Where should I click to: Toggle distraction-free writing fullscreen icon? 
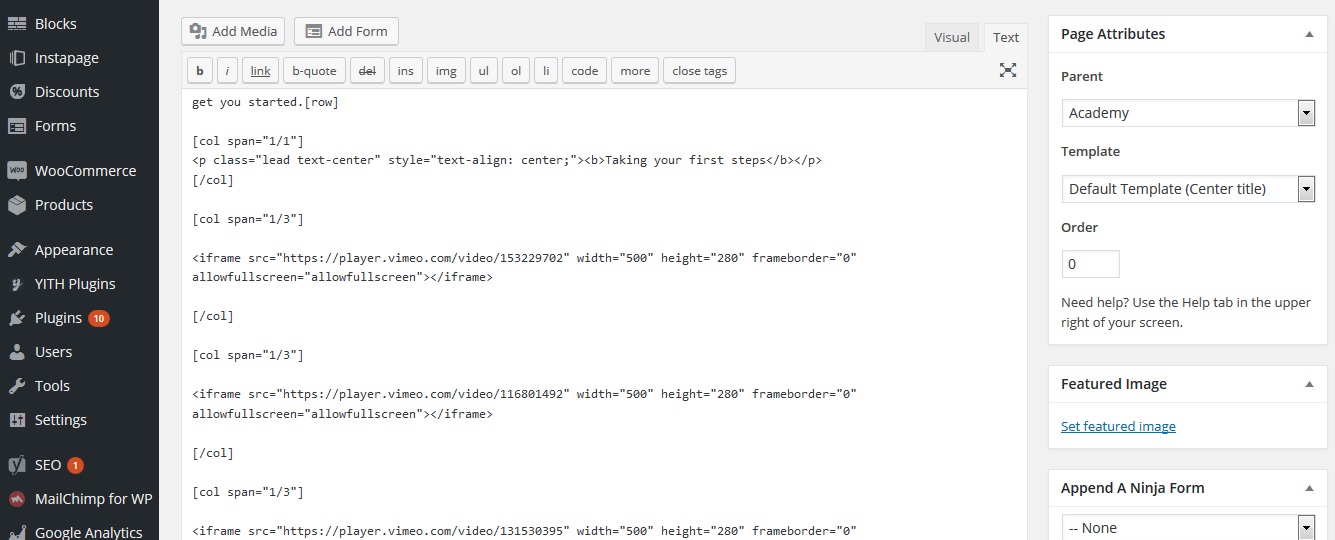click(1008, 70)
